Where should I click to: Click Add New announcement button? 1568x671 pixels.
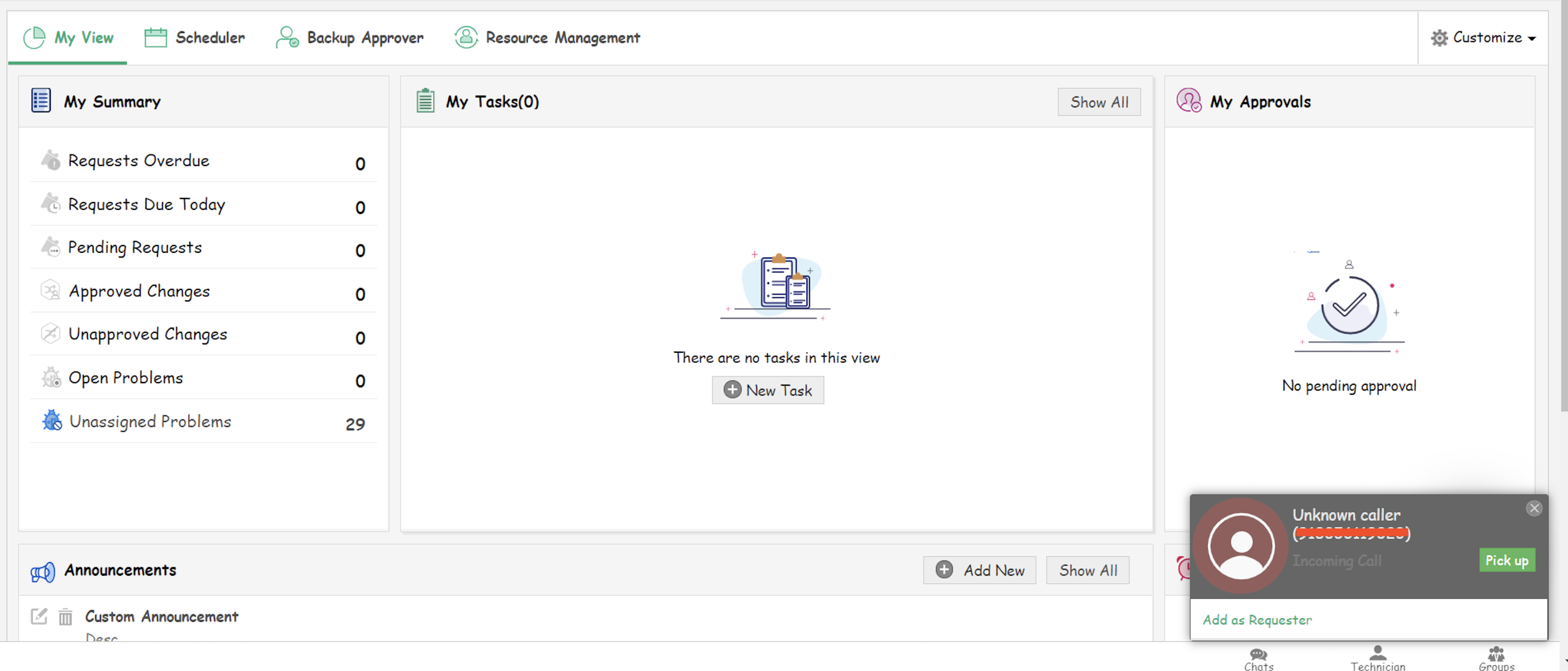point(980,571)
